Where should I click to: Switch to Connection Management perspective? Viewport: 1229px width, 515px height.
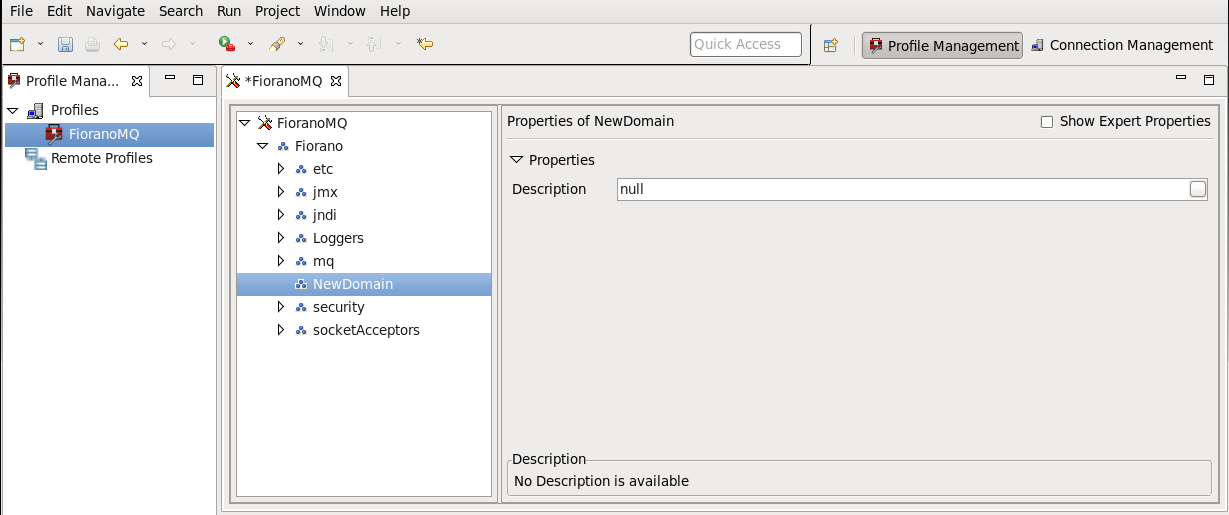click(x=1121, y=45)
